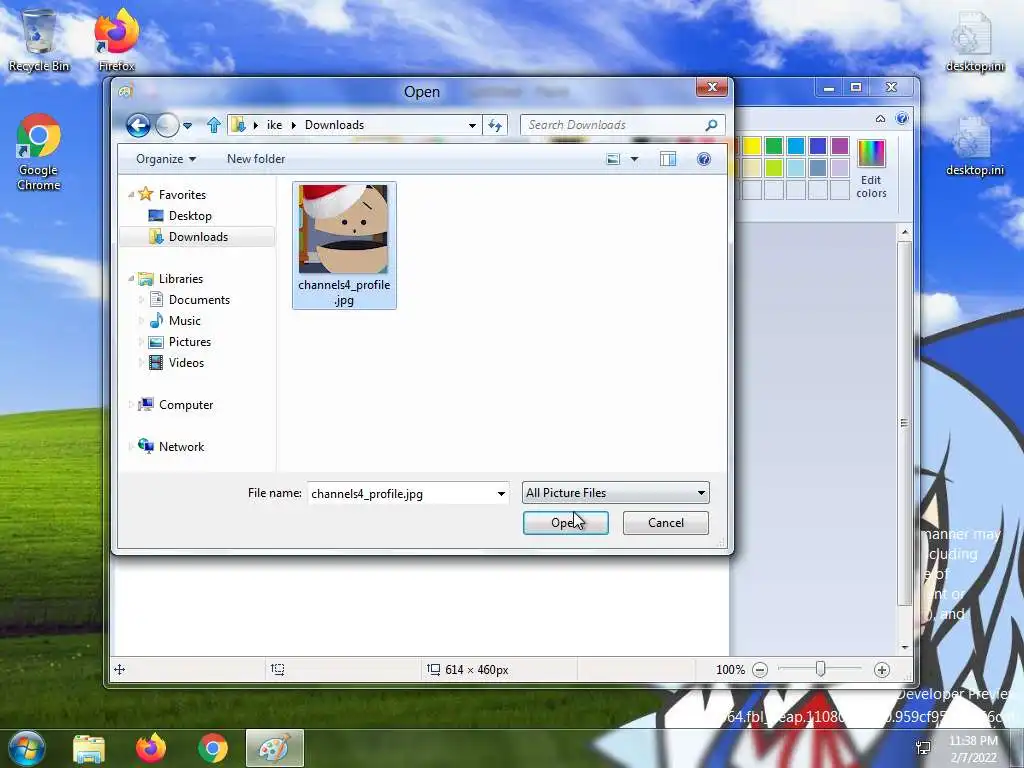Click the Cancel button

[665, 522]
